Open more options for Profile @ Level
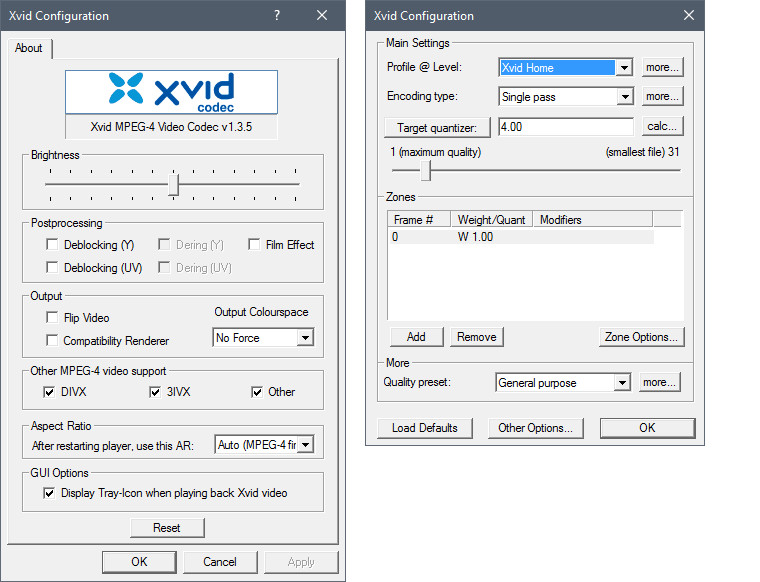The height and width of the screenshot is (582, 760). [663, 67]
